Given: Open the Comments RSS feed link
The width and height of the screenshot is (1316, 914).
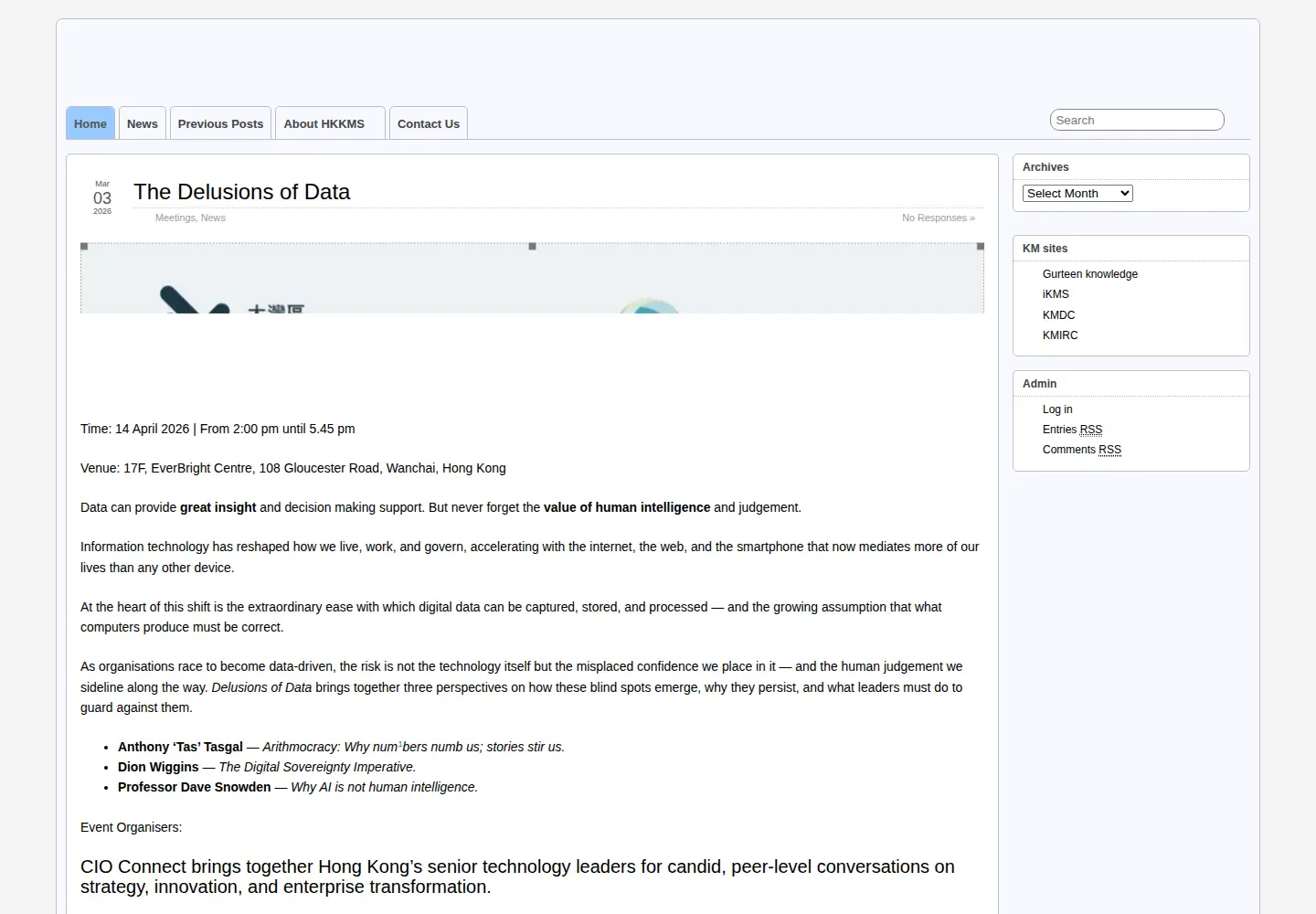Looking at the screenshot, I should tap(1082, 450).
